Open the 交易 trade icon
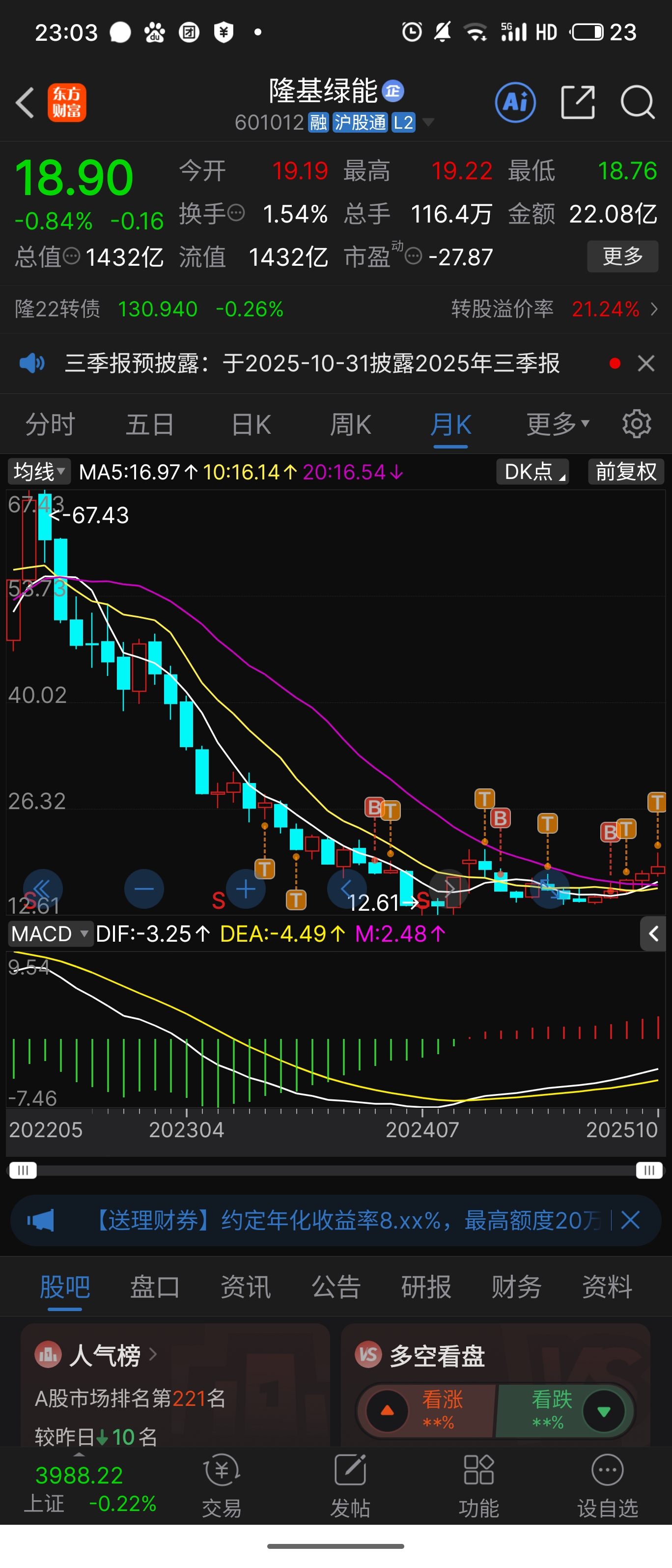672x1568 pixels. [222, 1485]
